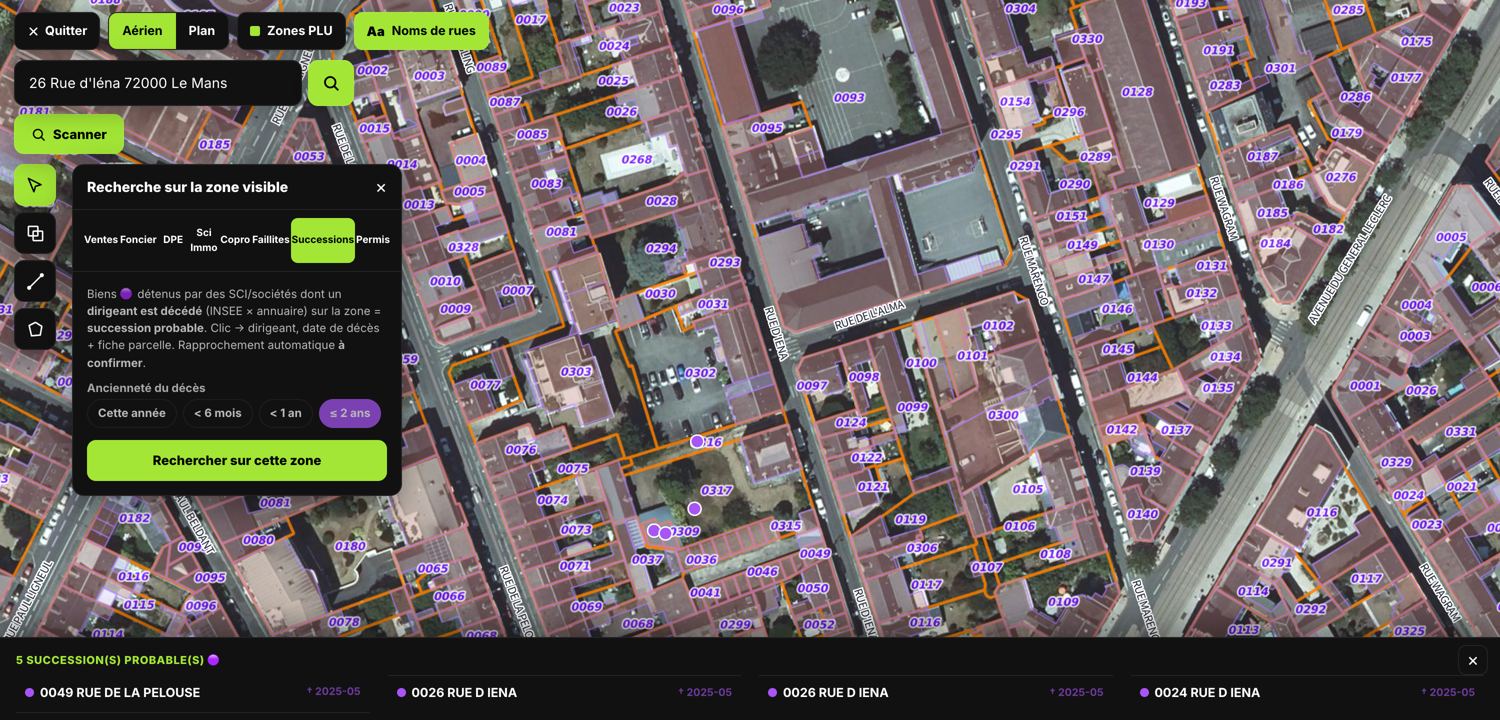The image size is (1500, 720).
Task: Filter deaths to Cette année
Action: pos(132,413)
